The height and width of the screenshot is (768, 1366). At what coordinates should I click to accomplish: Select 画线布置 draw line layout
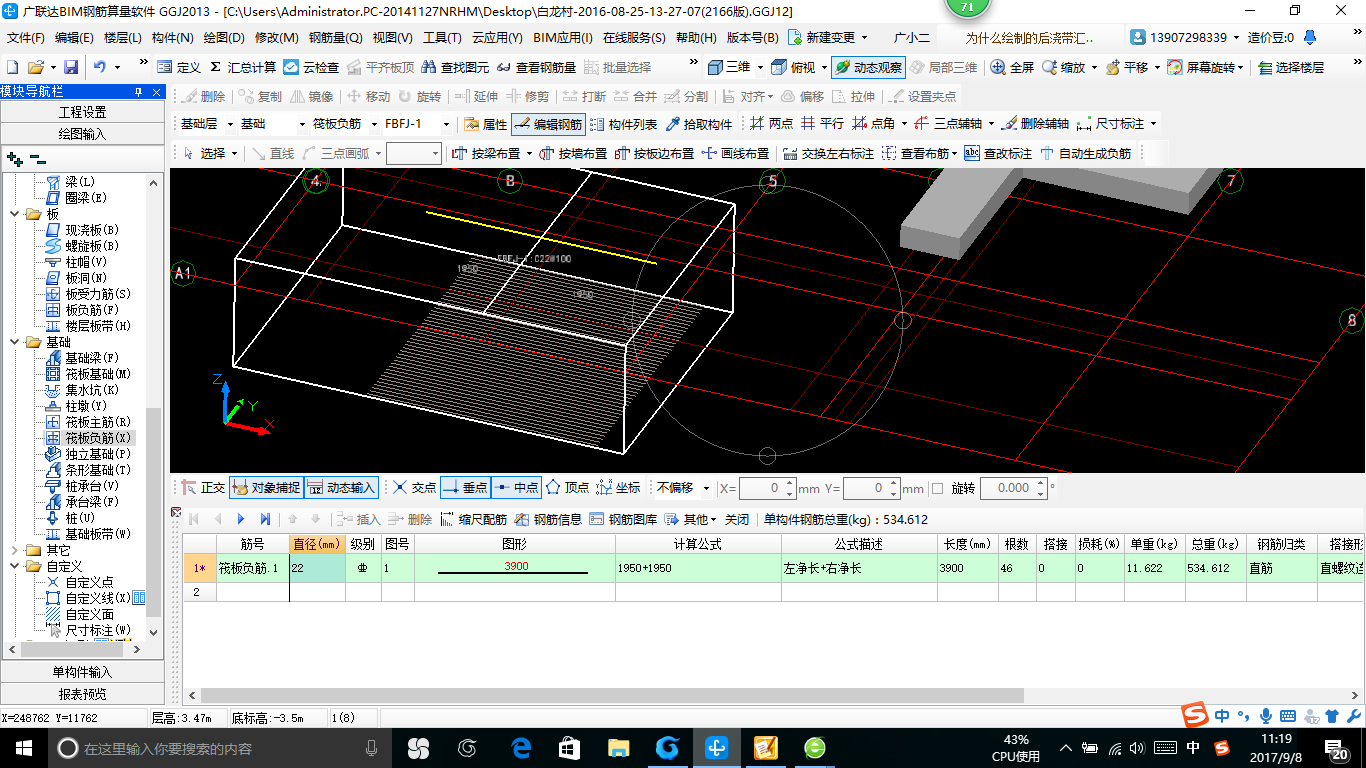tap(736, 153)
